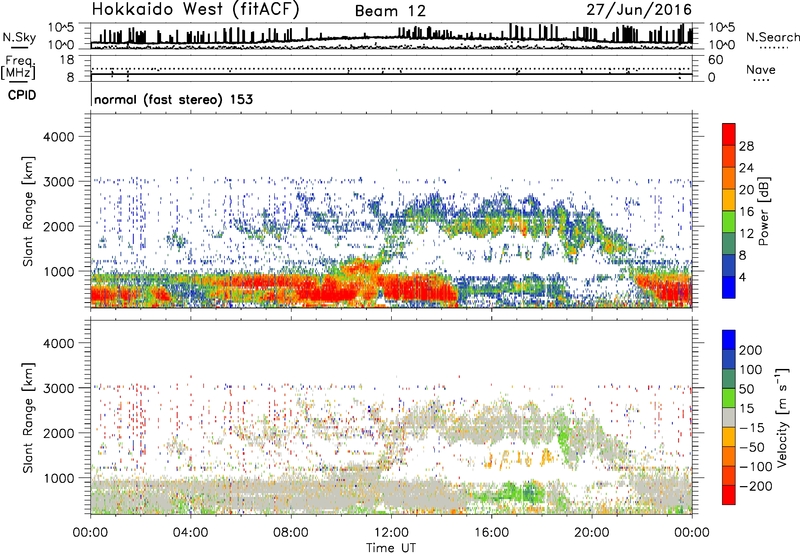Click the 'Time UT' axis title
This screenshot has height=554, width=800.
click(391, 548)
